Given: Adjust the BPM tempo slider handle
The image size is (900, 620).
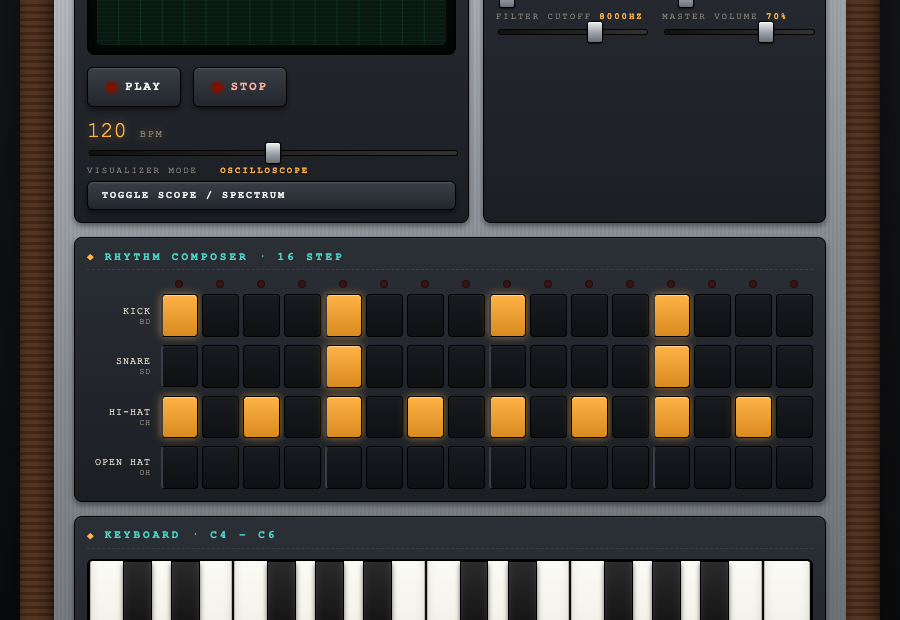Looking at the screenshot, I should (273, 153).
